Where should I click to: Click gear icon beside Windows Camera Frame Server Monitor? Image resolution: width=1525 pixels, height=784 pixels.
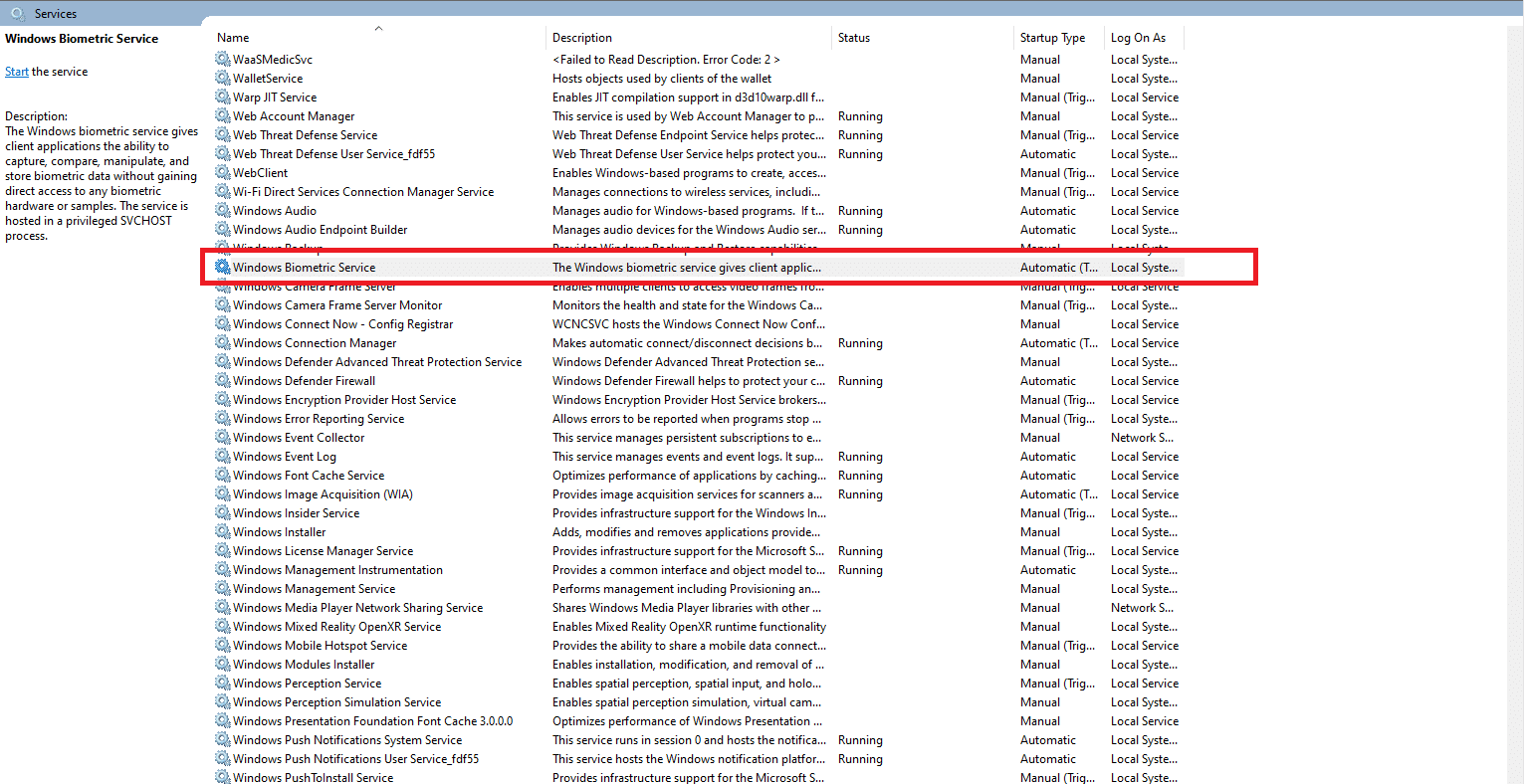point(223,305)
